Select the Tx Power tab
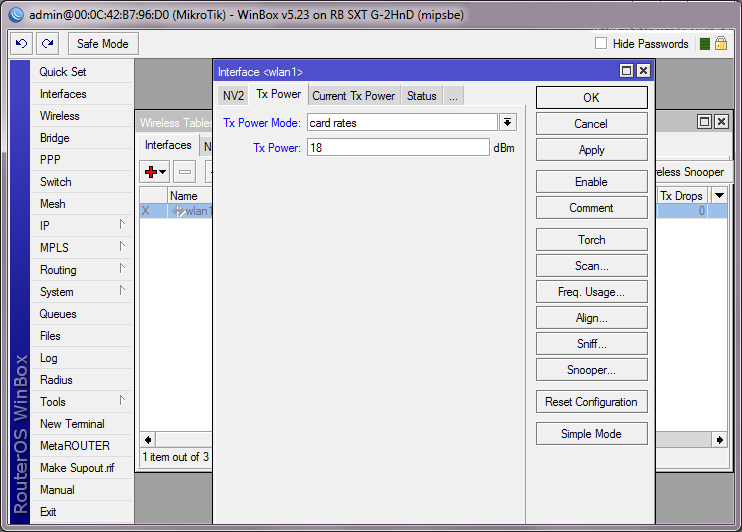 coord(278,94)
